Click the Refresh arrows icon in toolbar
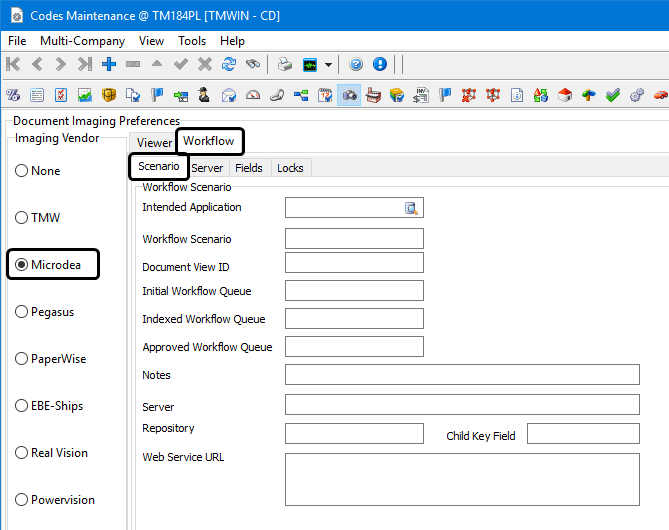 point(229,64)
